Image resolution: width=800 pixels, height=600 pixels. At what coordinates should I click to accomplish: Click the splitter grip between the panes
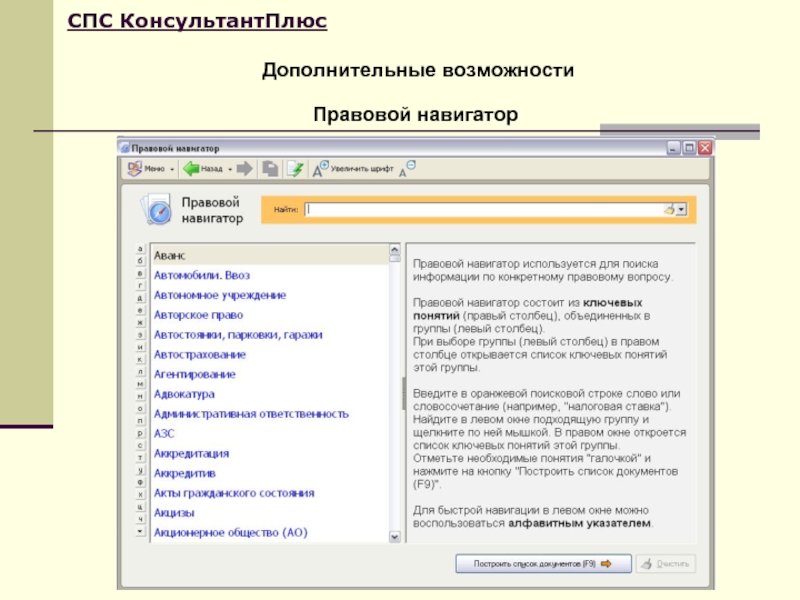click(404, 393)
